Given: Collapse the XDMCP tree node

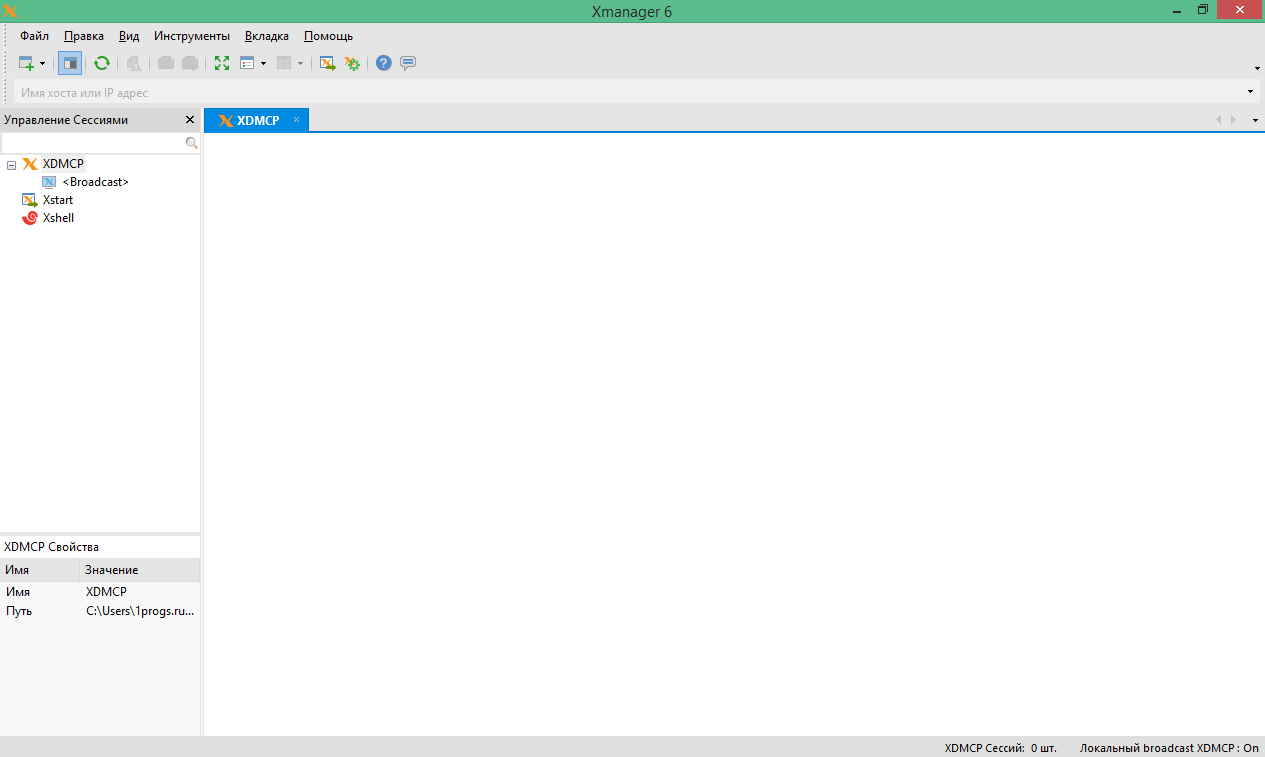Looking at the screenshot, I should [11, 164].
